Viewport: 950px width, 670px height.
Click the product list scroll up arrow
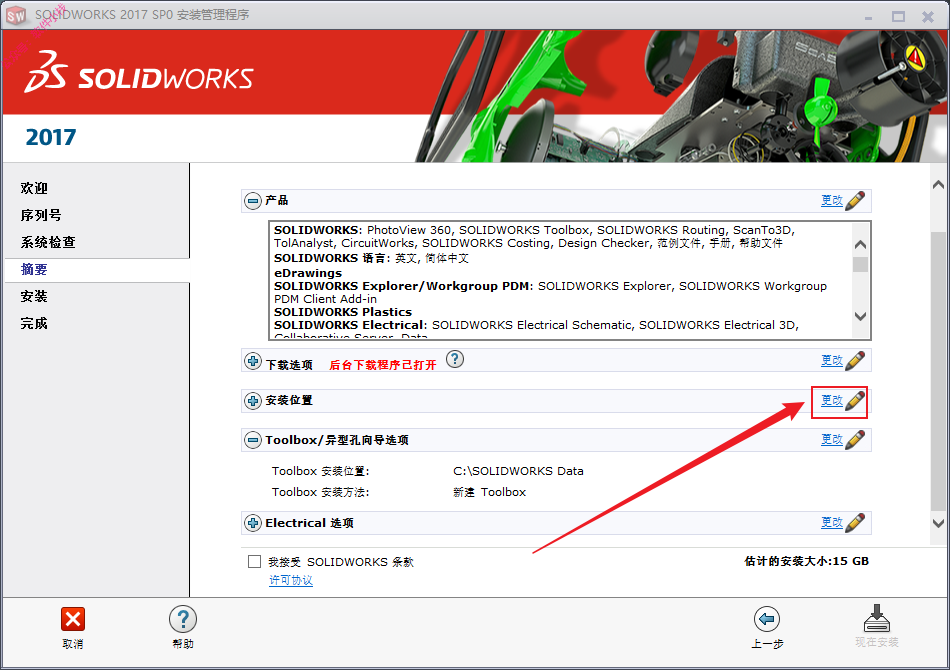coord(860,245)
